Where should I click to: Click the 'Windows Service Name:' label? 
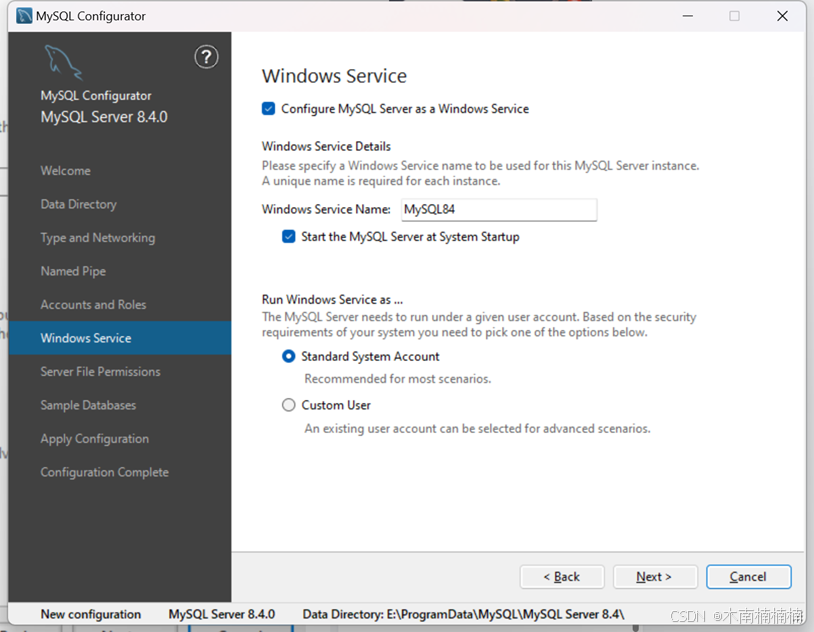(326, 209)
